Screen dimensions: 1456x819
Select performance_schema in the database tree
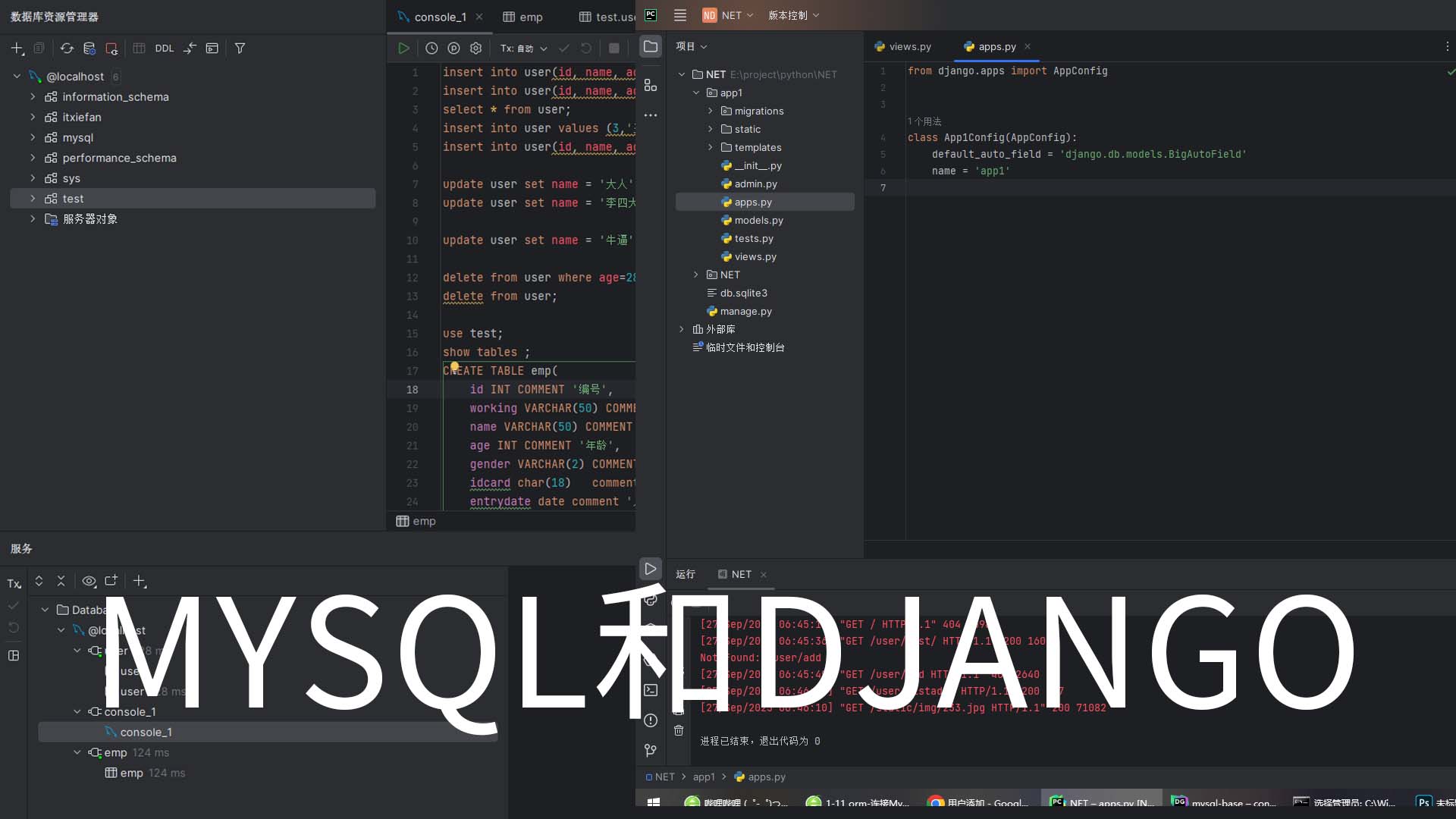pos(119,158)
